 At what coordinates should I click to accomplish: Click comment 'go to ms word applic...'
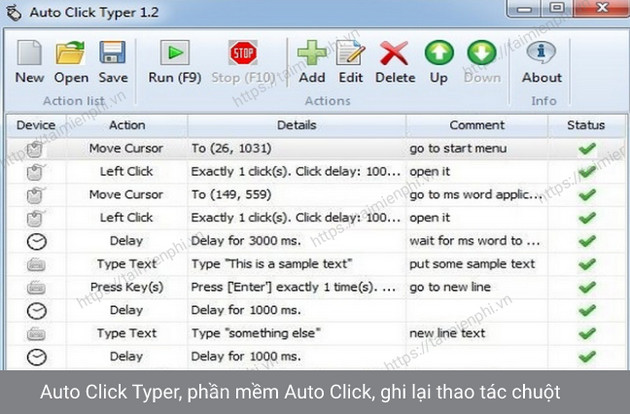tap(476, 195)
